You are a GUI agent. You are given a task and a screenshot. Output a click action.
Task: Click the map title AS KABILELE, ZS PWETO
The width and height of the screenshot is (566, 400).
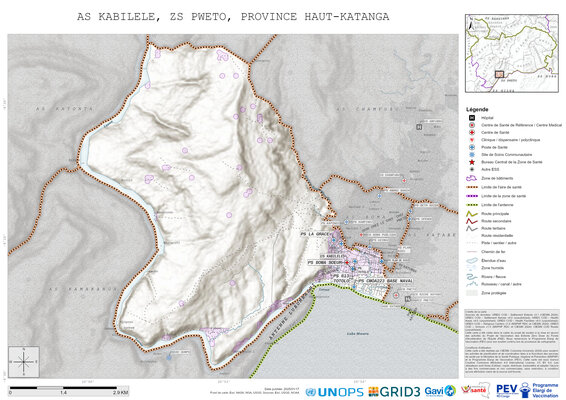point(233,17)
